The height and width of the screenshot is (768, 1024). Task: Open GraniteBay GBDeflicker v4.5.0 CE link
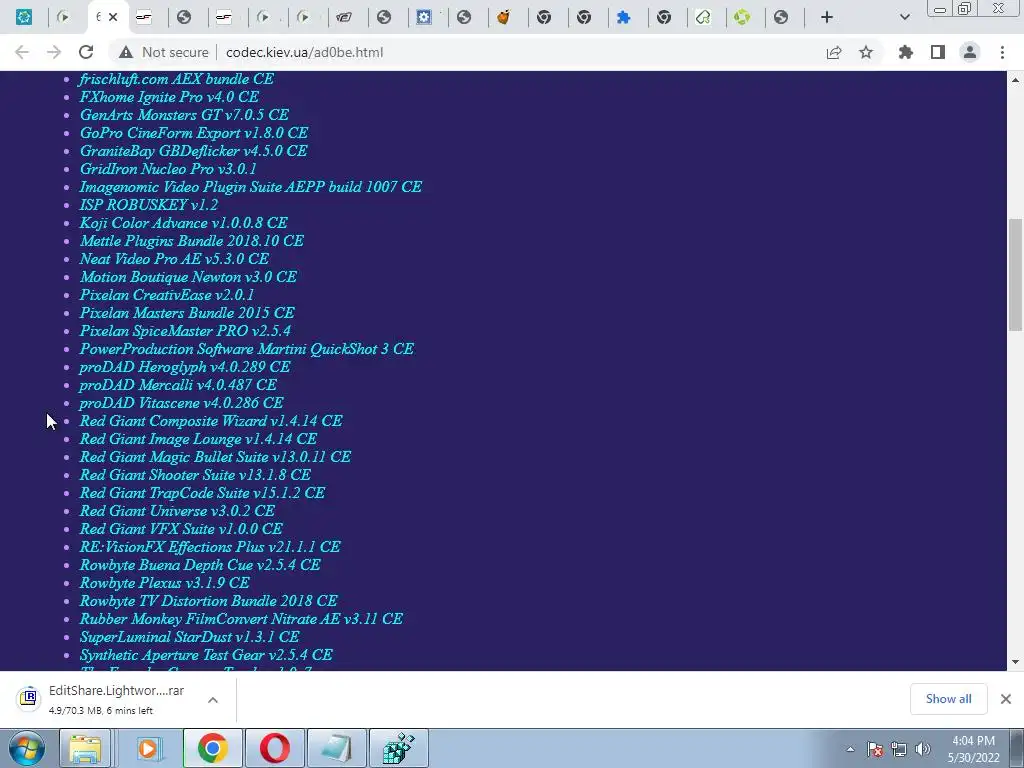(193, 151)
